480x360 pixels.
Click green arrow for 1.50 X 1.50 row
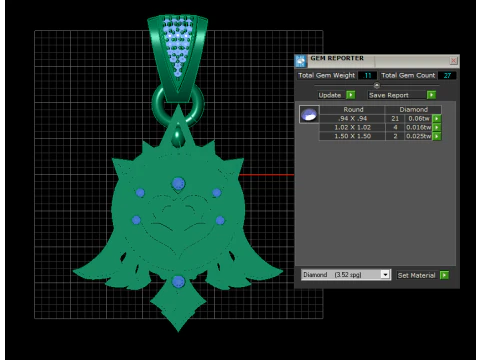tap(437, 136)
